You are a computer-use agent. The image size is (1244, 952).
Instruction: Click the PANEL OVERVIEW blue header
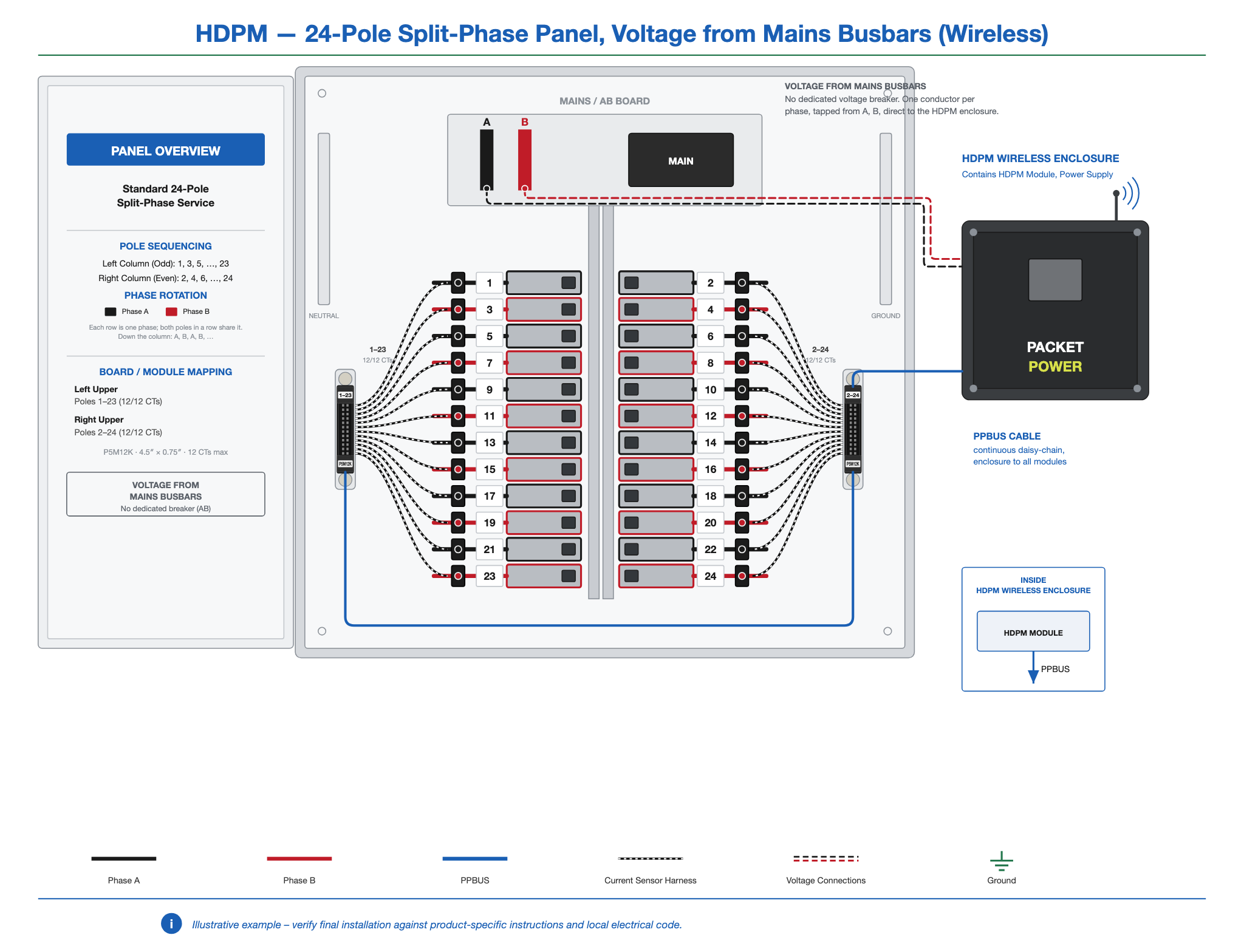point(165,150)
